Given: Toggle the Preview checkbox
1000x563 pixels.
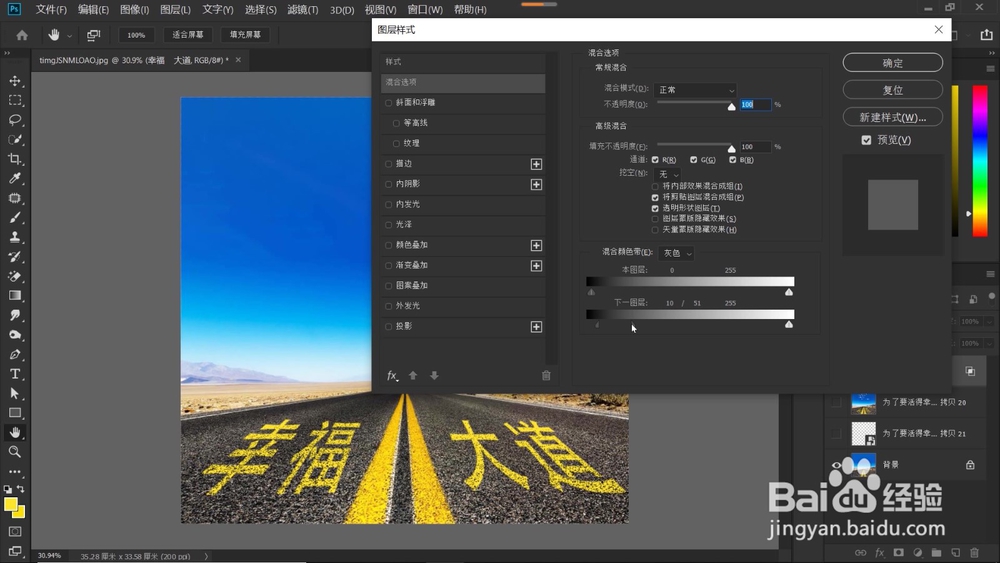Looking at the screenshot, I should [x=866, y=140].
